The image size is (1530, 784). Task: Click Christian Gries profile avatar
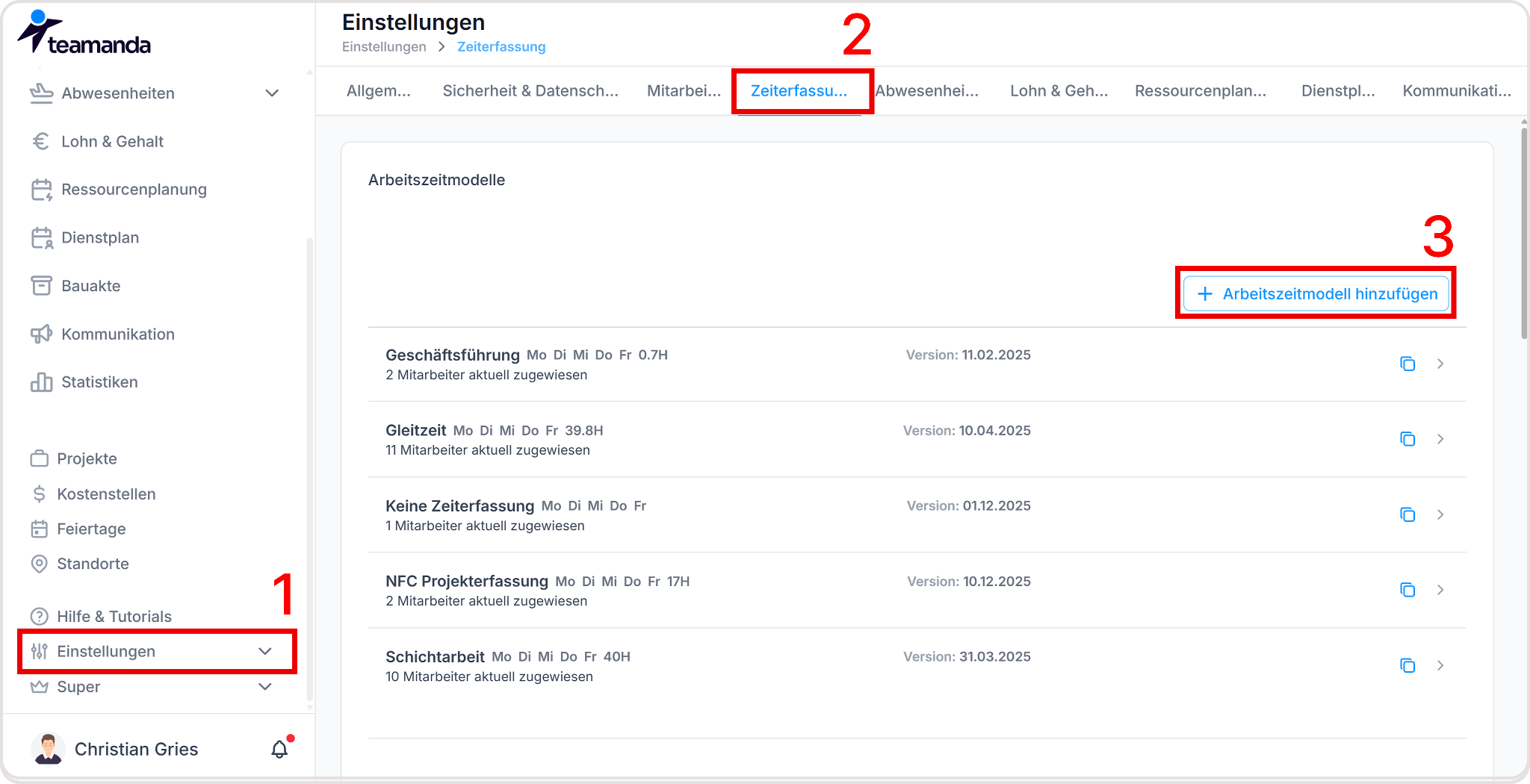pos(48,749)
